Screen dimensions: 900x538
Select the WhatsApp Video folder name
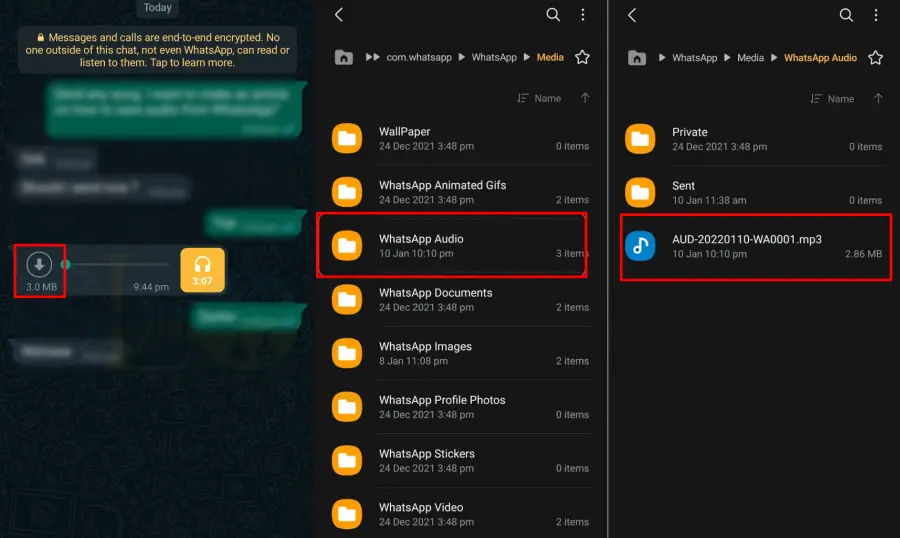(x=421, y=508)
